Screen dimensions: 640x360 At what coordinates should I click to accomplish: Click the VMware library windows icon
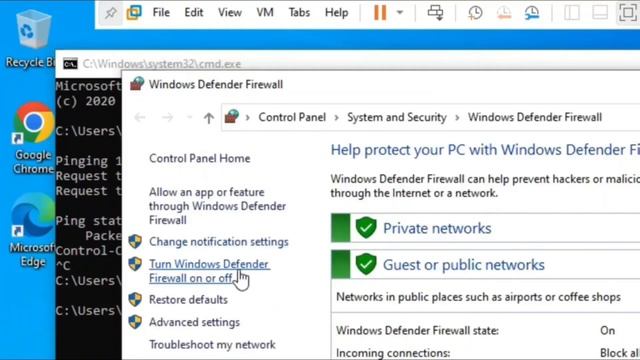tap(134, 13)
